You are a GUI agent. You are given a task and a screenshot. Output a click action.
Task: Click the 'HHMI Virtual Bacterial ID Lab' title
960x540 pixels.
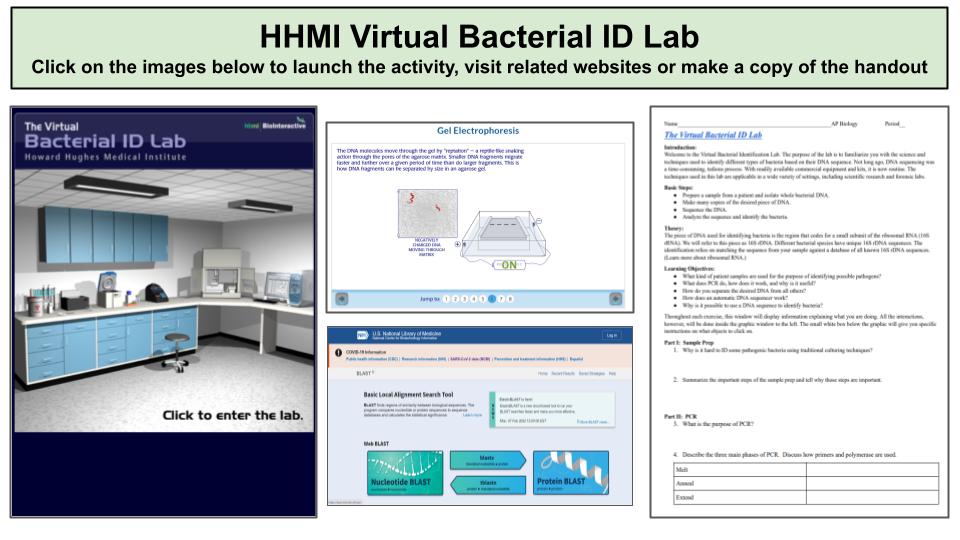tap(479, 36)
